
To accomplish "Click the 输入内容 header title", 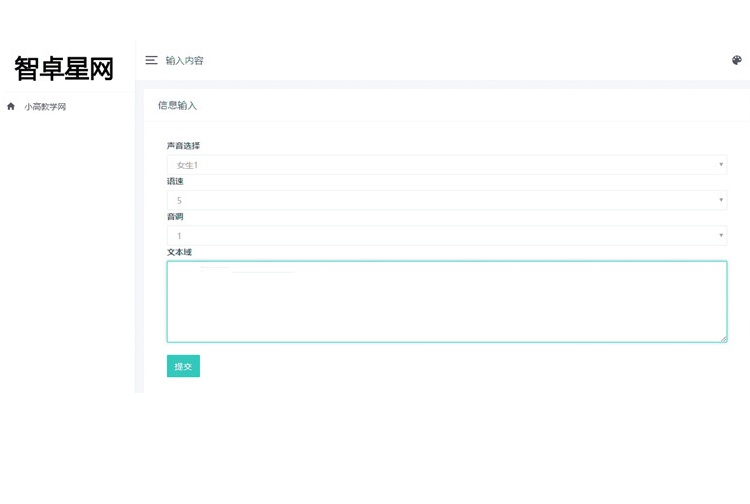I will coord(184,60).
